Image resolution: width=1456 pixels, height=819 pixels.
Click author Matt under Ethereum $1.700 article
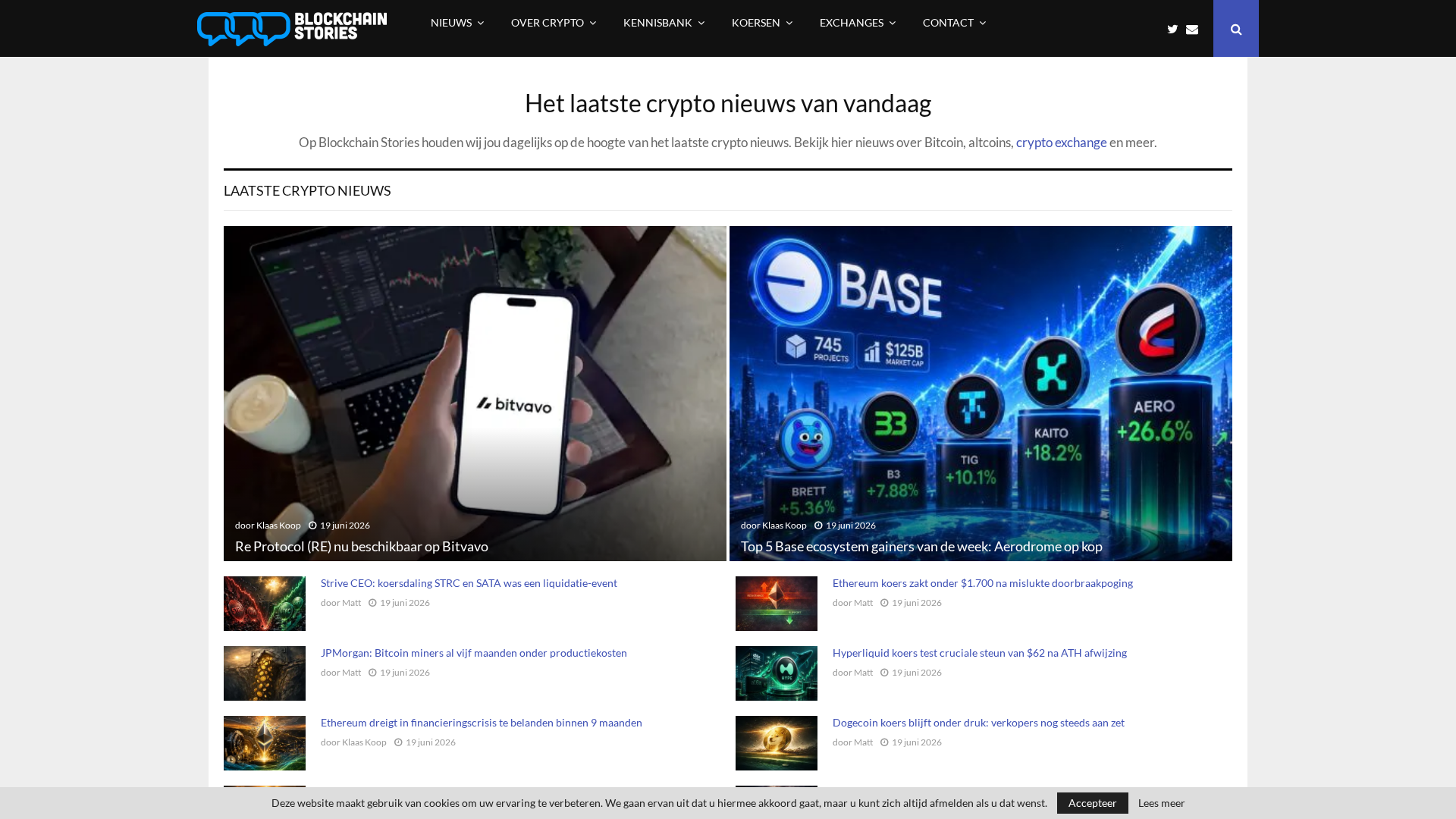pyautogui.click(x=863, y=603)
